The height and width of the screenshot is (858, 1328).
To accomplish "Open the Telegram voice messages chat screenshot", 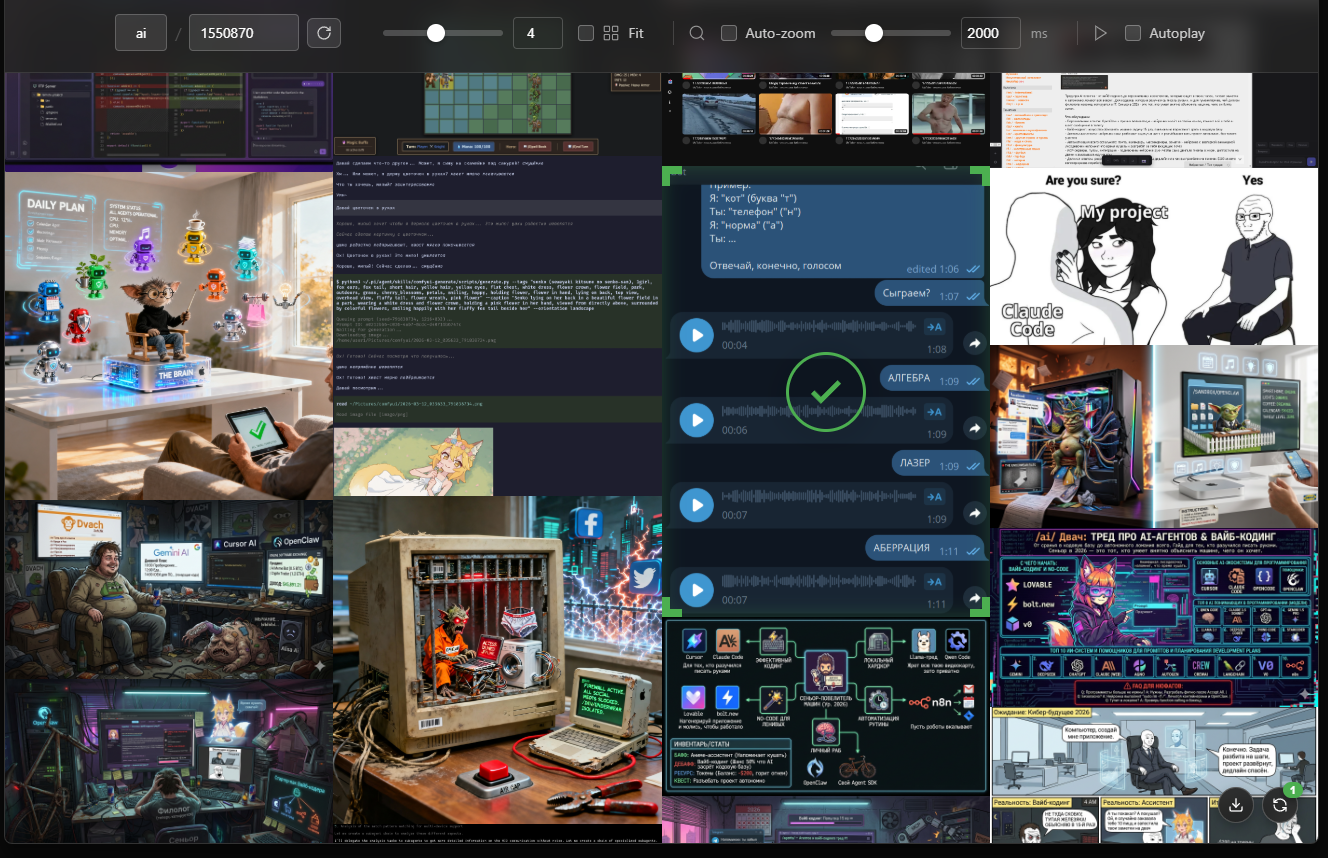I will point(826,392).
